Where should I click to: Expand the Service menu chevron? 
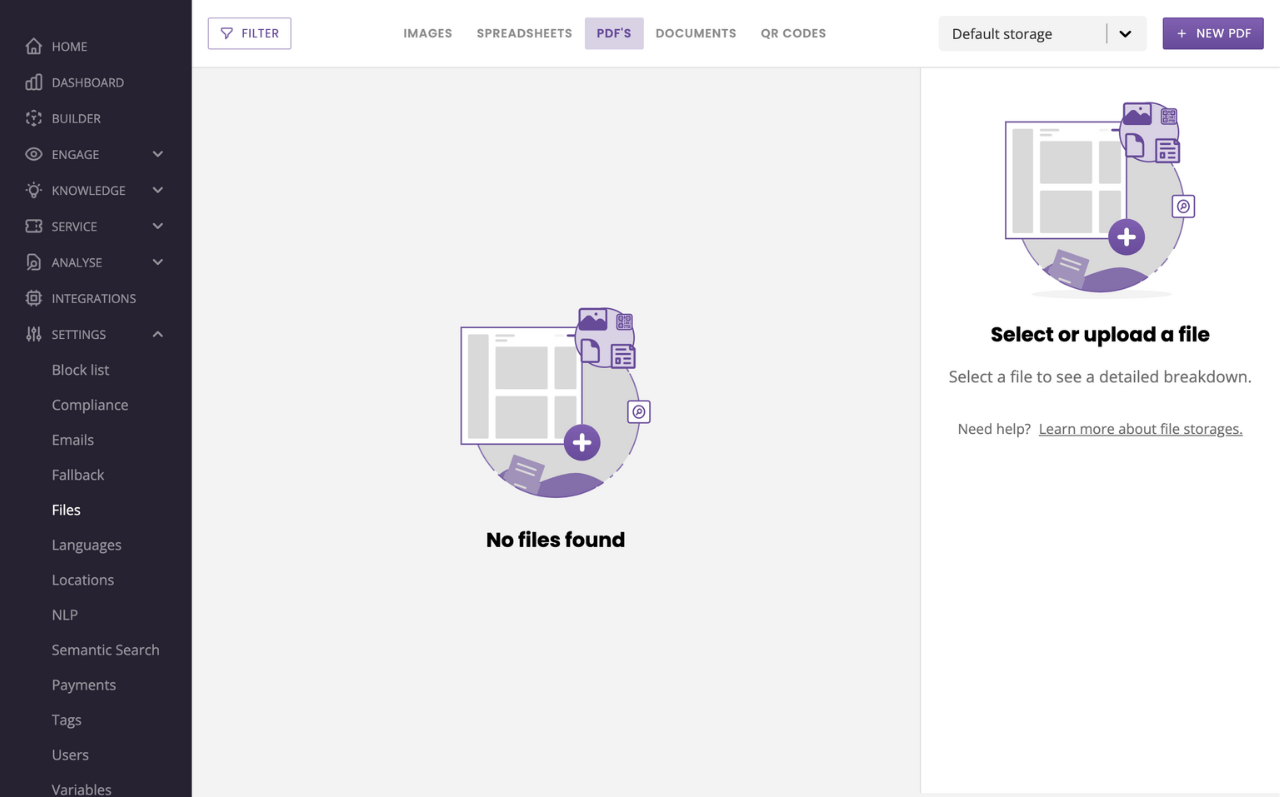coord(157,226)
